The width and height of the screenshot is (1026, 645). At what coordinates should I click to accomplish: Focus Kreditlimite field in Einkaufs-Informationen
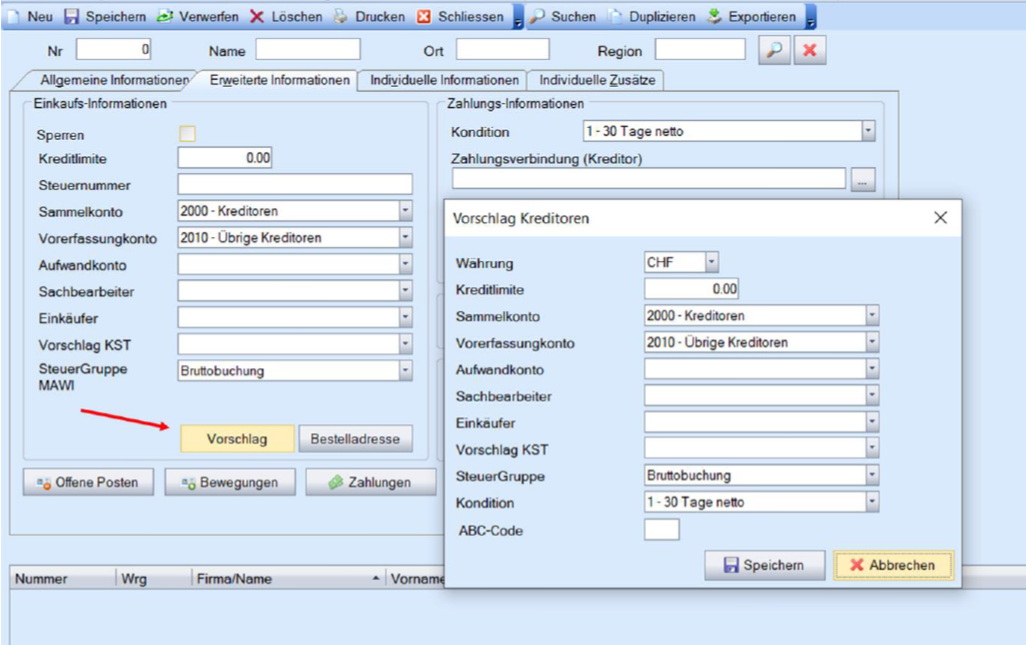224,158
